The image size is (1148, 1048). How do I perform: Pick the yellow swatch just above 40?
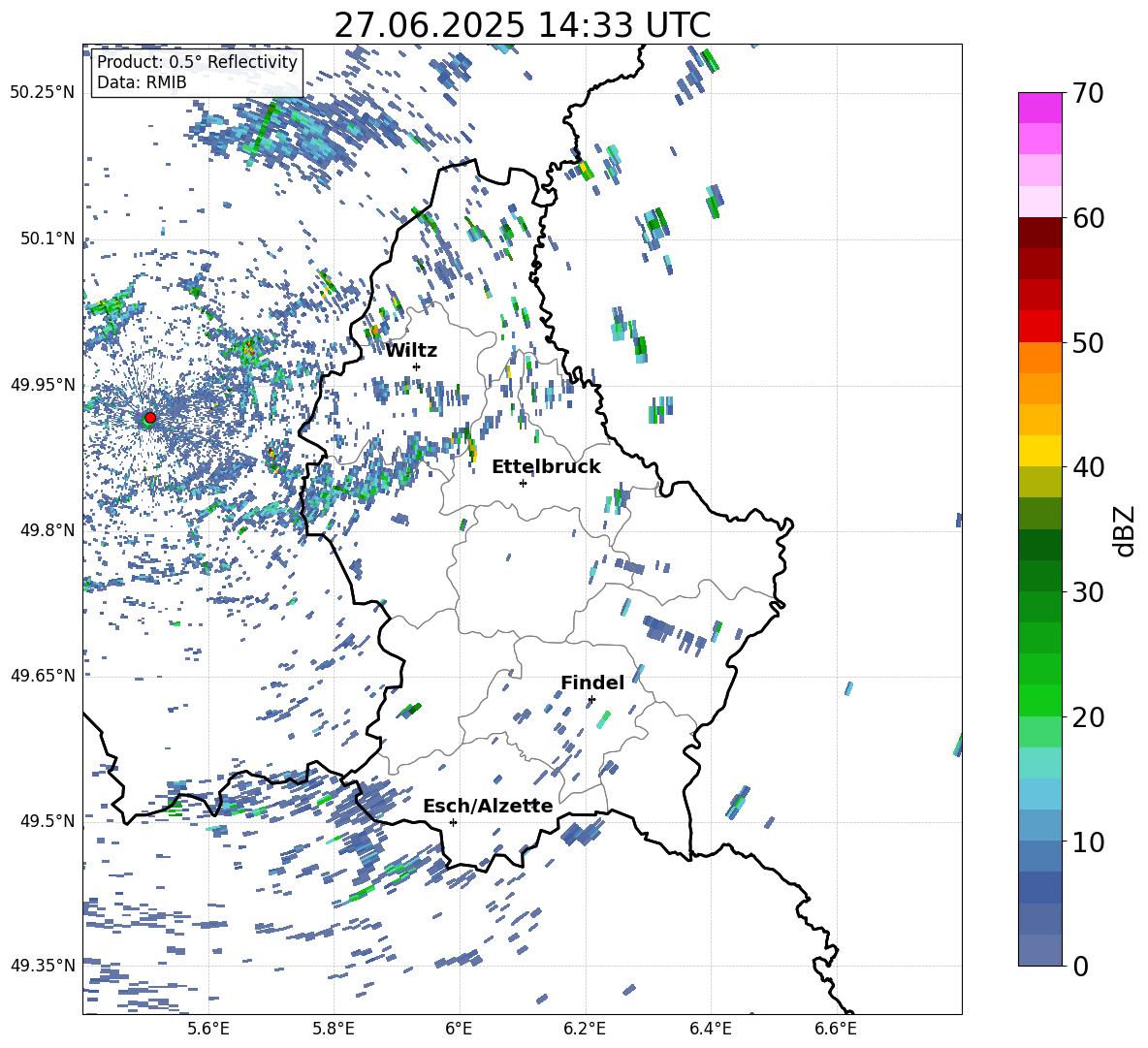(x=1039, y=451)
